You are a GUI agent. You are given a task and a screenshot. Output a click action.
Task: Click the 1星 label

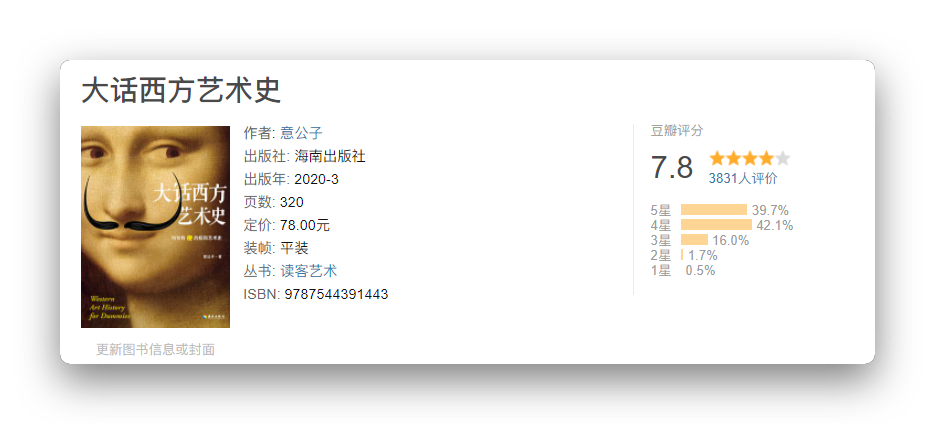pos(661,270)
